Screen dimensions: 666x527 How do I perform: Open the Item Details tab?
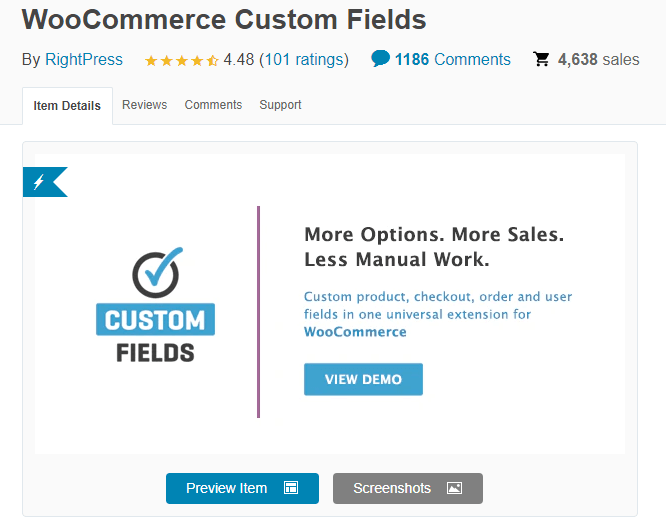pos(67,106)
